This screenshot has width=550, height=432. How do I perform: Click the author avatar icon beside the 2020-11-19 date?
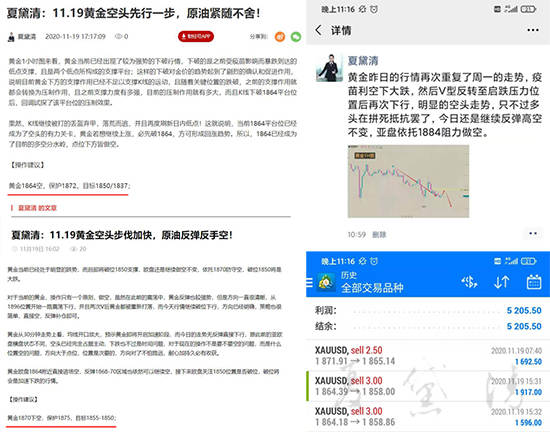pyautogui.click(x=11, y=37)
